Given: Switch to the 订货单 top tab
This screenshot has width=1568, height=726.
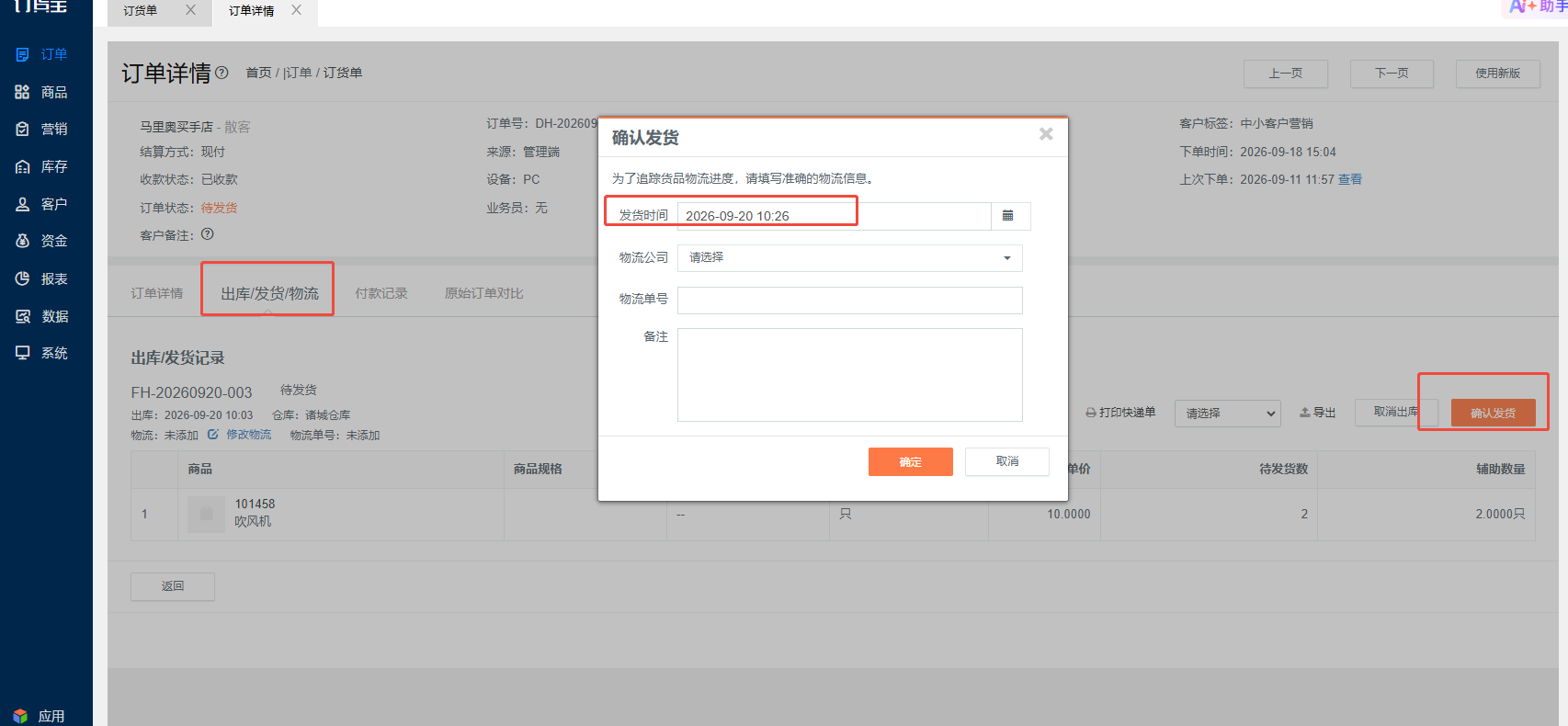Looking at the screenshot, I should (x=141, y=11).
